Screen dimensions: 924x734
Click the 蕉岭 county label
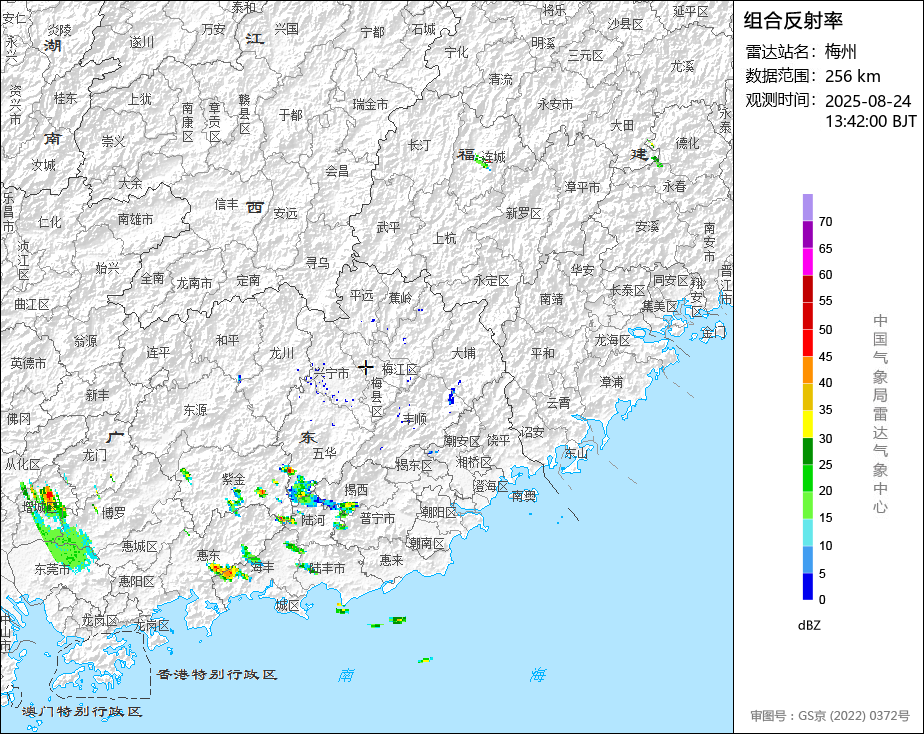pos(400,297)
